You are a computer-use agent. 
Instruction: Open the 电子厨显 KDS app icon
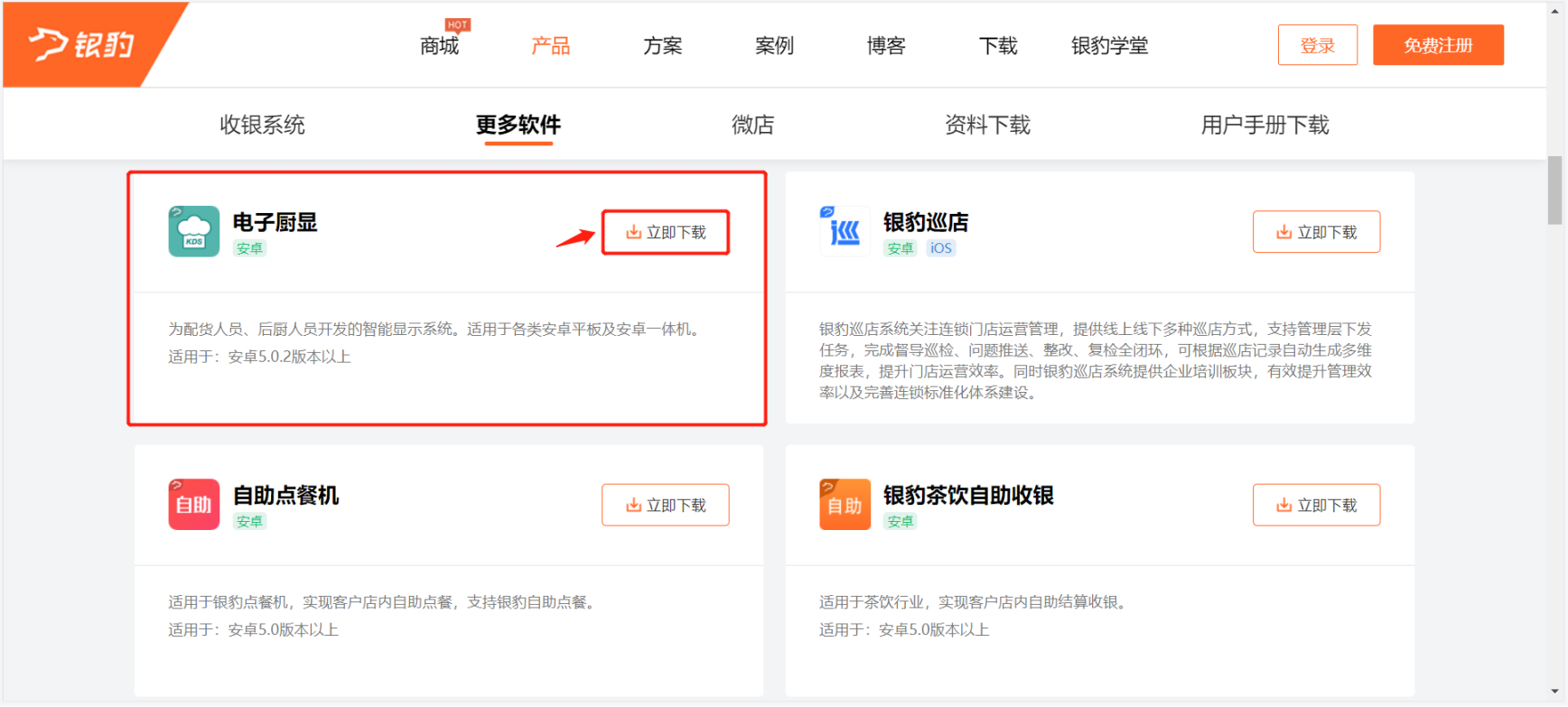pyautogui.click(x=194, y=231)
